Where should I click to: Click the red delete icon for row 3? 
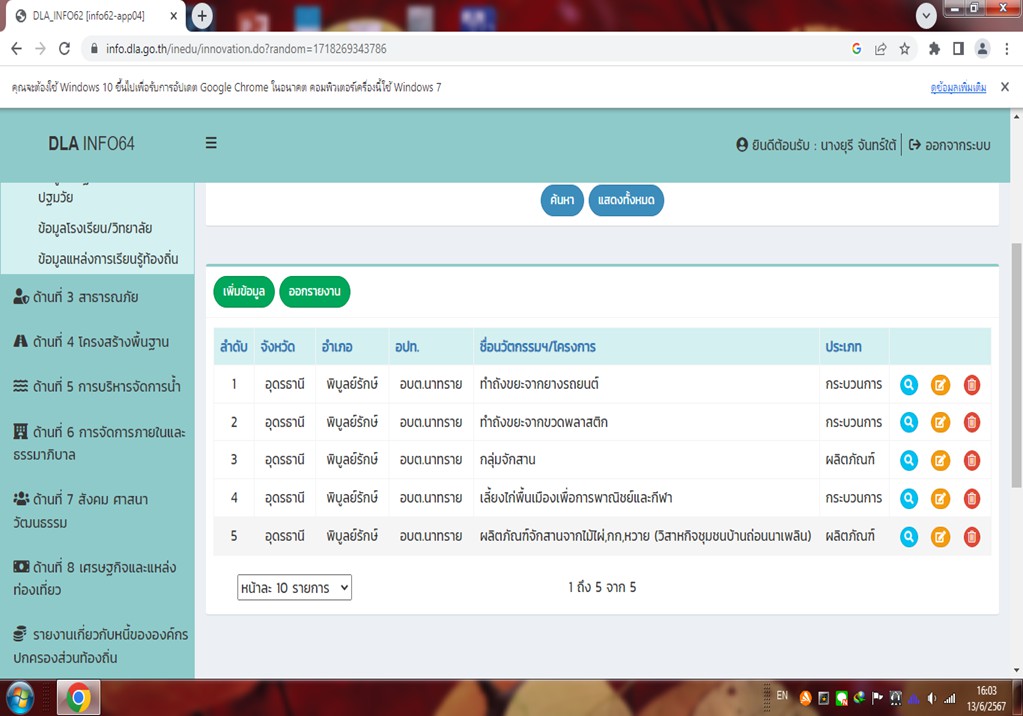[971, 461]
